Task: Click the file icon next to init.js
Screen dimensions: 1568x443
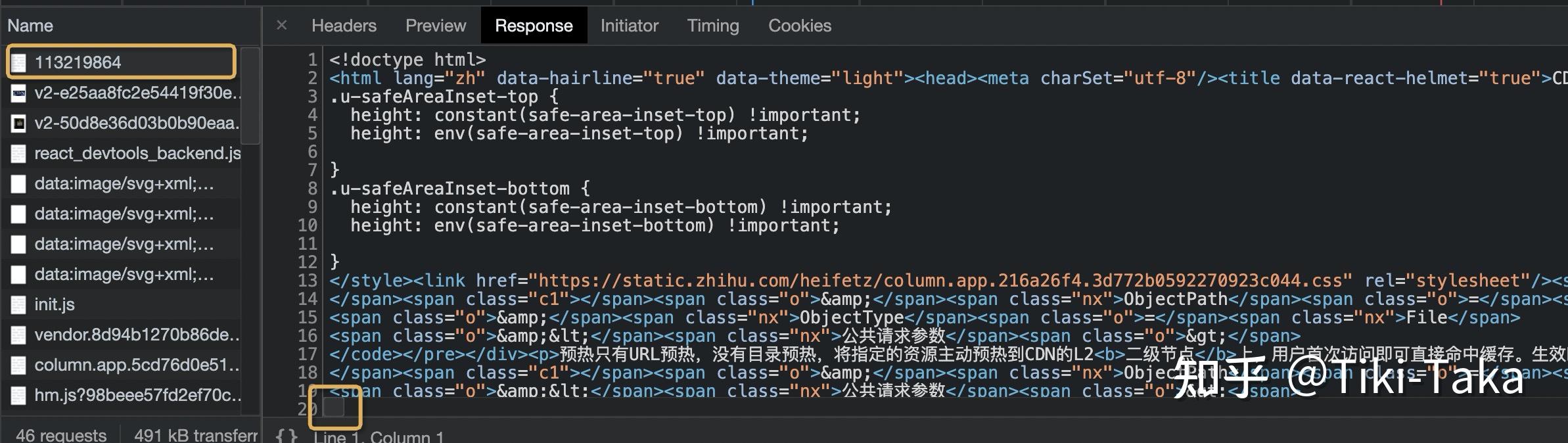Action: (x=19, y=304)
